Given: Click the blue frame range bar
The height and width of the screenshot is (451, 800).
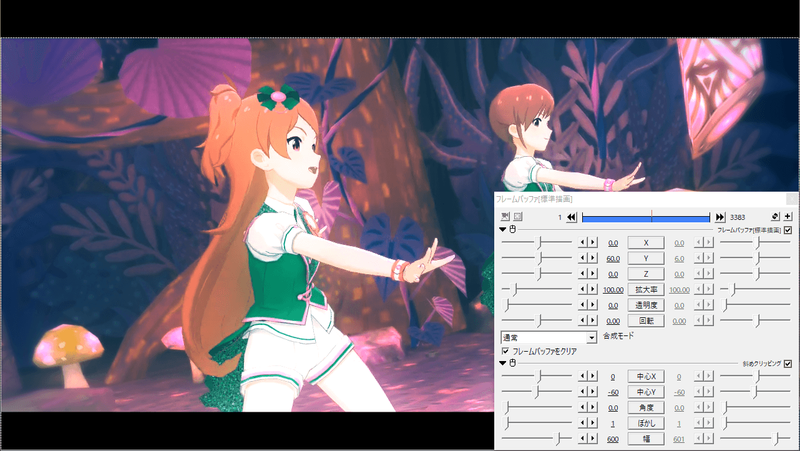Looking at the screenshot, I should tap(645, 218).
